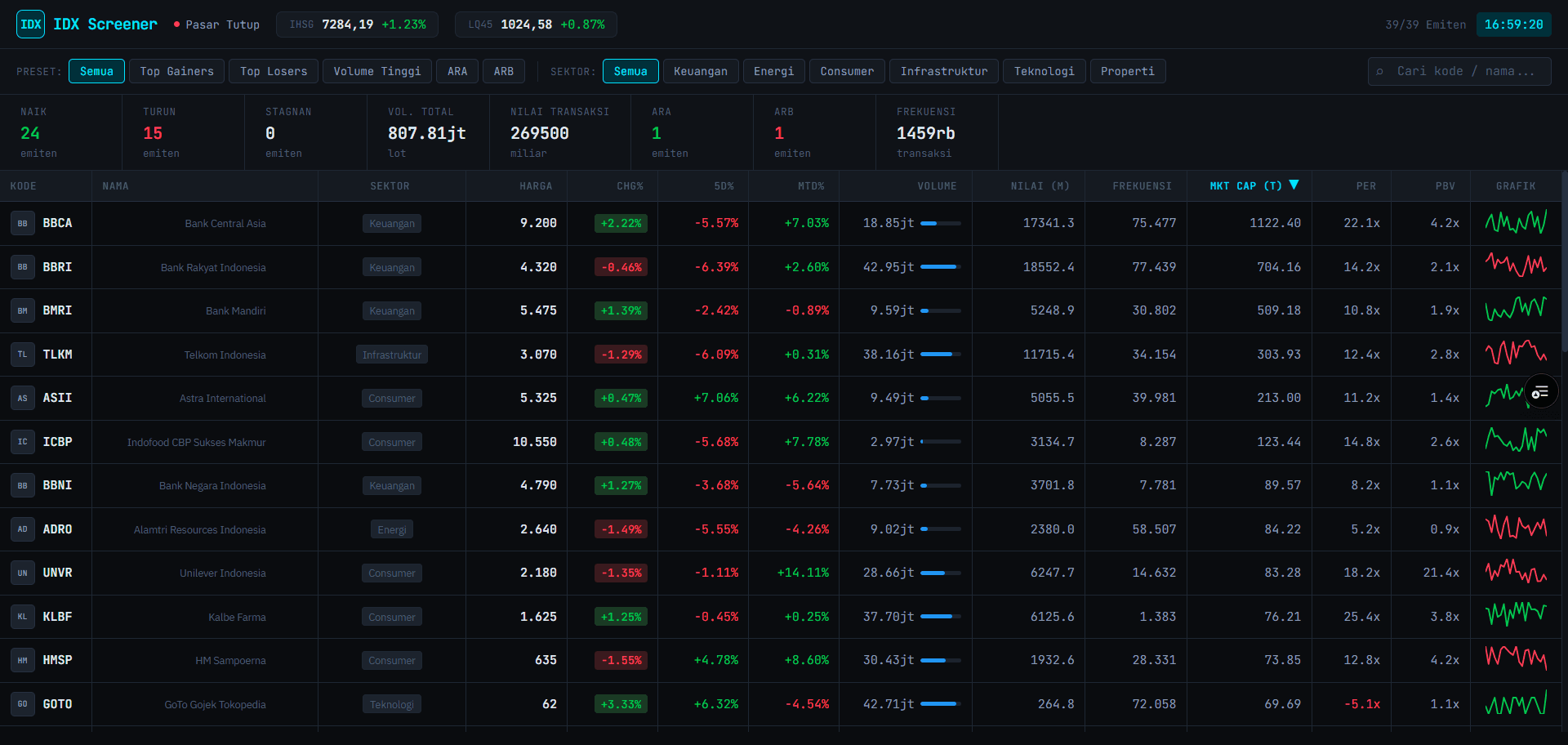1568x745 pixels.
Task: Click the NAIK 24 emiten summary card
Action: [61, 132]
